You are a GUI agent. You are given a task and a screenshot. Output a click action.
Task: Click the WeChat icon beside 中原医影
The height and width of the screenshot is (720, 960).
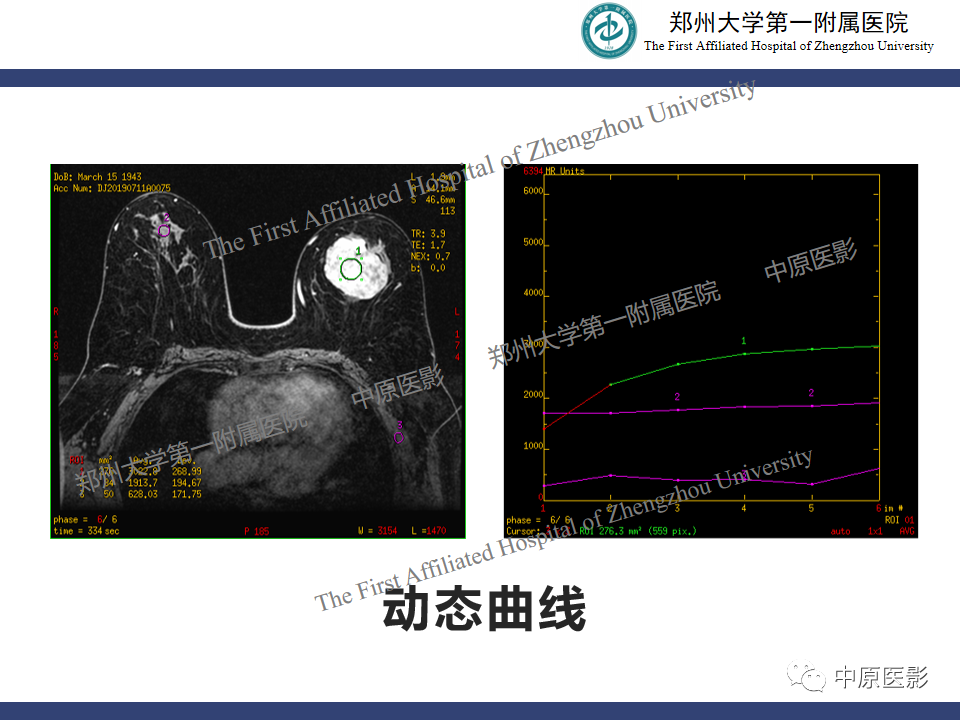806,677
